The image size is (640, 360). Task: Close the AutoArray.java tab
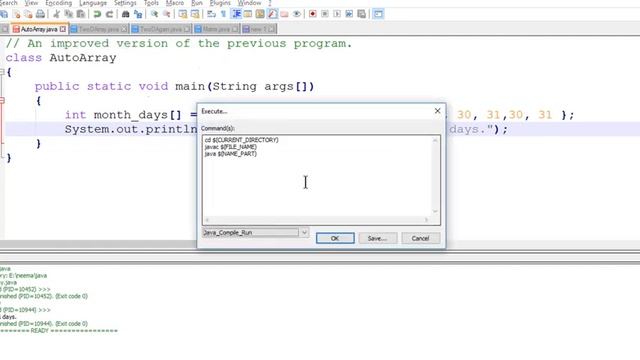point(62,29)
